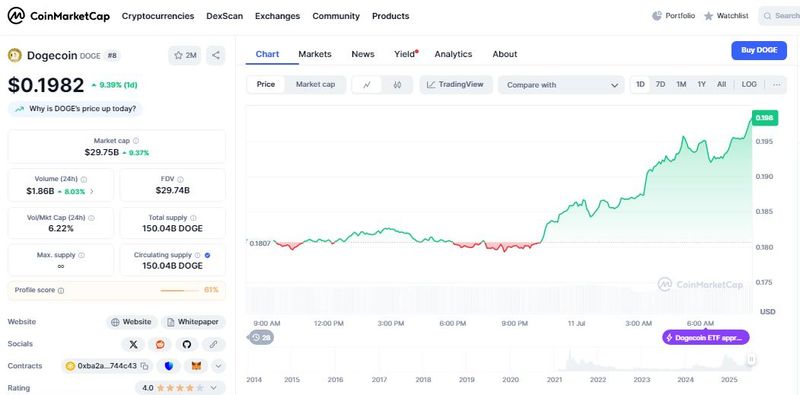Click the timeline range handle at right end
Image resolution: width=800 pixels, height=395 pixels.
(751, 359)
